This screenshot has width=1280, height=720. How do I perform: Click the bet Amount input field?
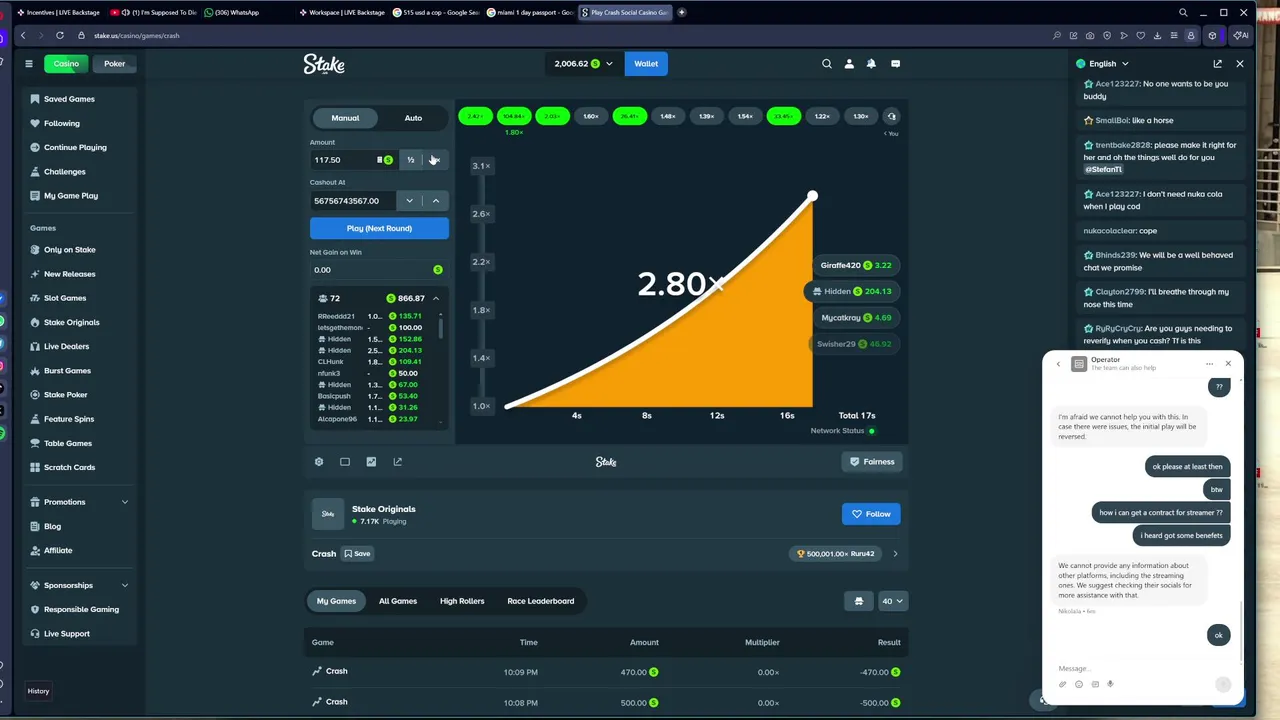(354, 160)
